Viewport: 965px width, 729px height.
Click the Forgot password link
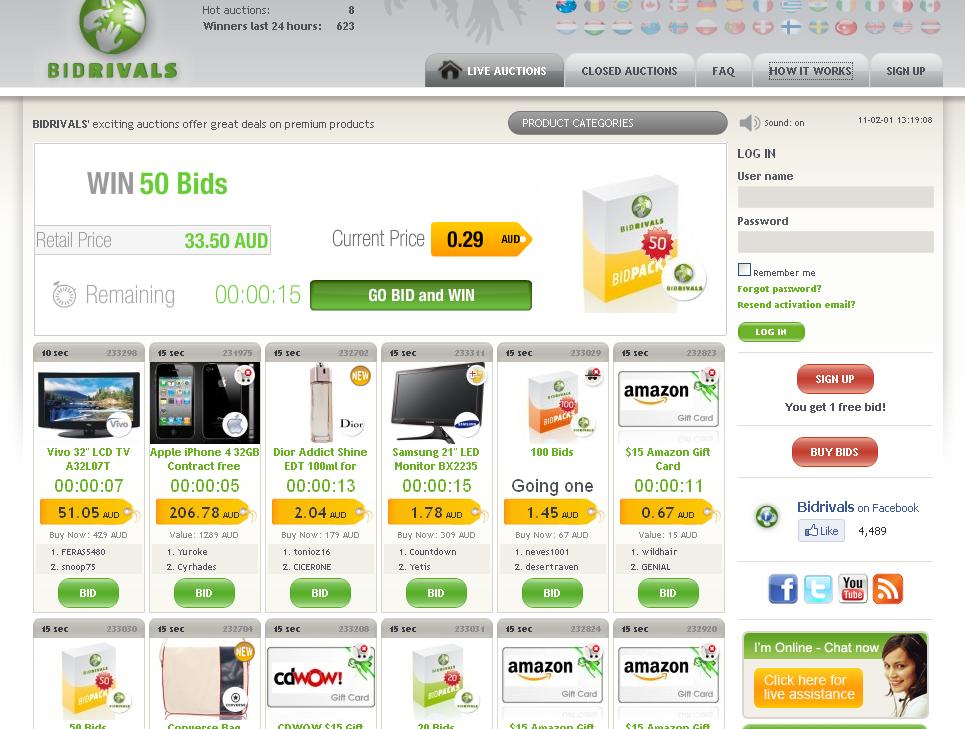tap(779, 289)
